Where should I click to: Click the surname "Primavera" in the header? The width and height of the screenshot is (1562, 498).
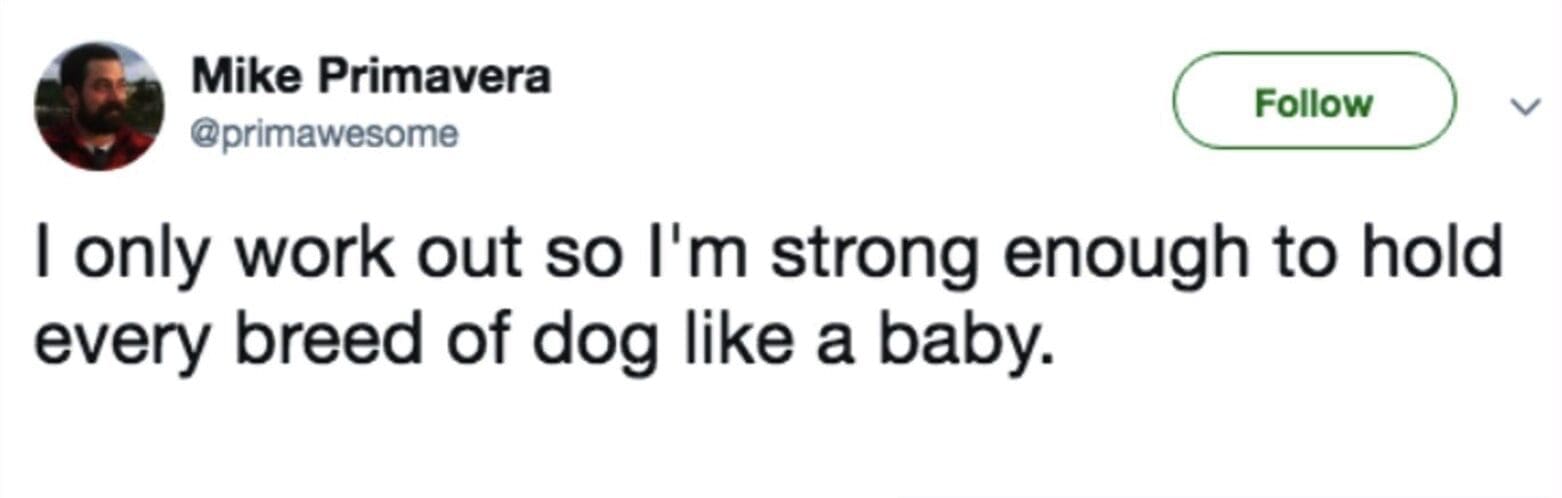click(x=433, y=77)
